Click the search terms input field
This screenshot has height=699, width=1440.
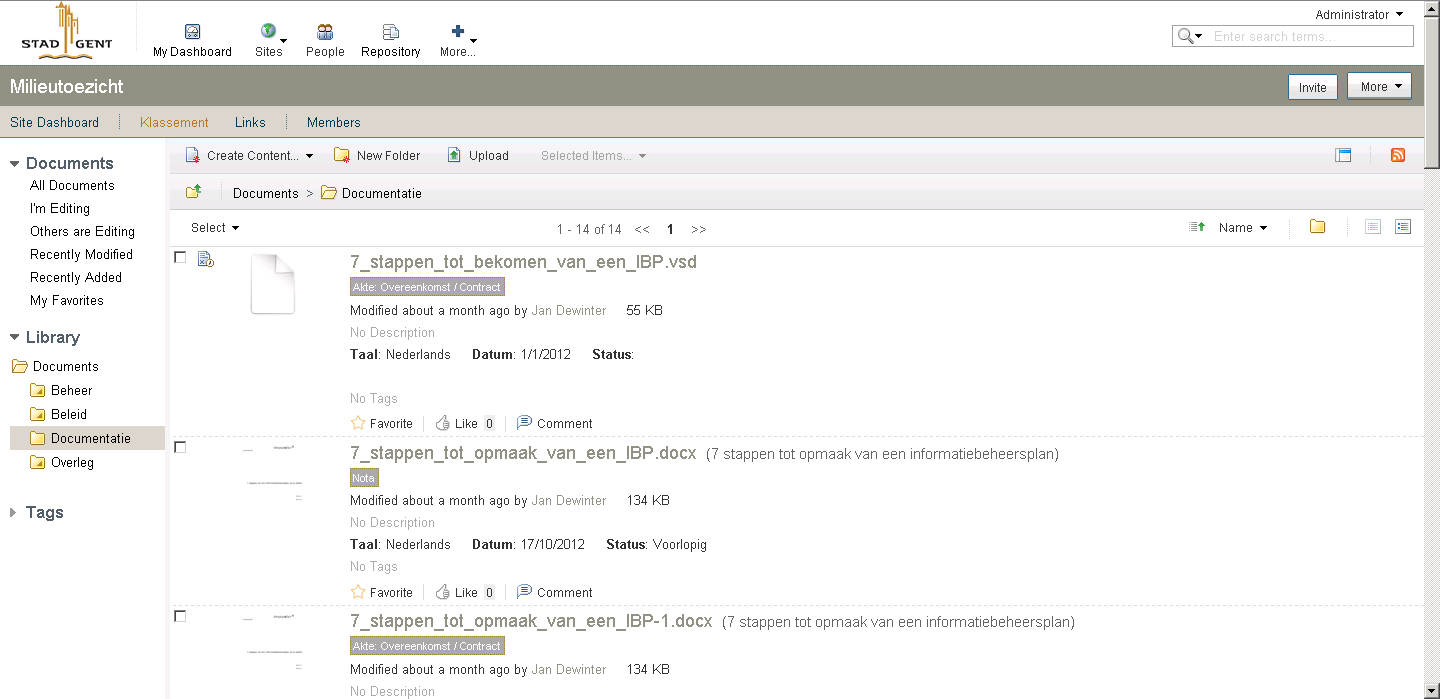tap(1310, 36)
